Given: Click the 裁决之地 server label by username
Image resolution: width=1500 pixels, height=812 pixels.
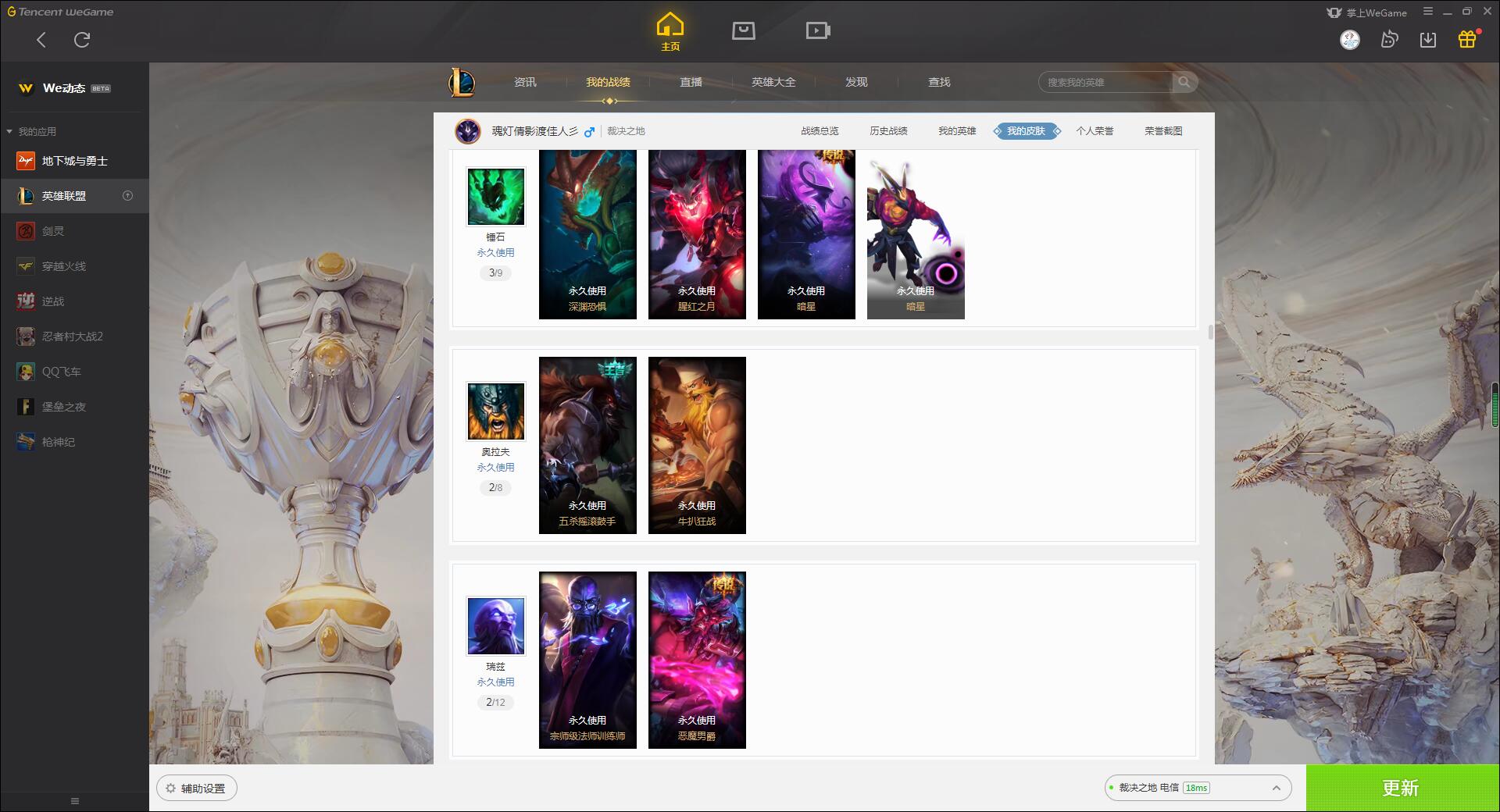Looking at the screenshot, I should click(x=626, y=131).
